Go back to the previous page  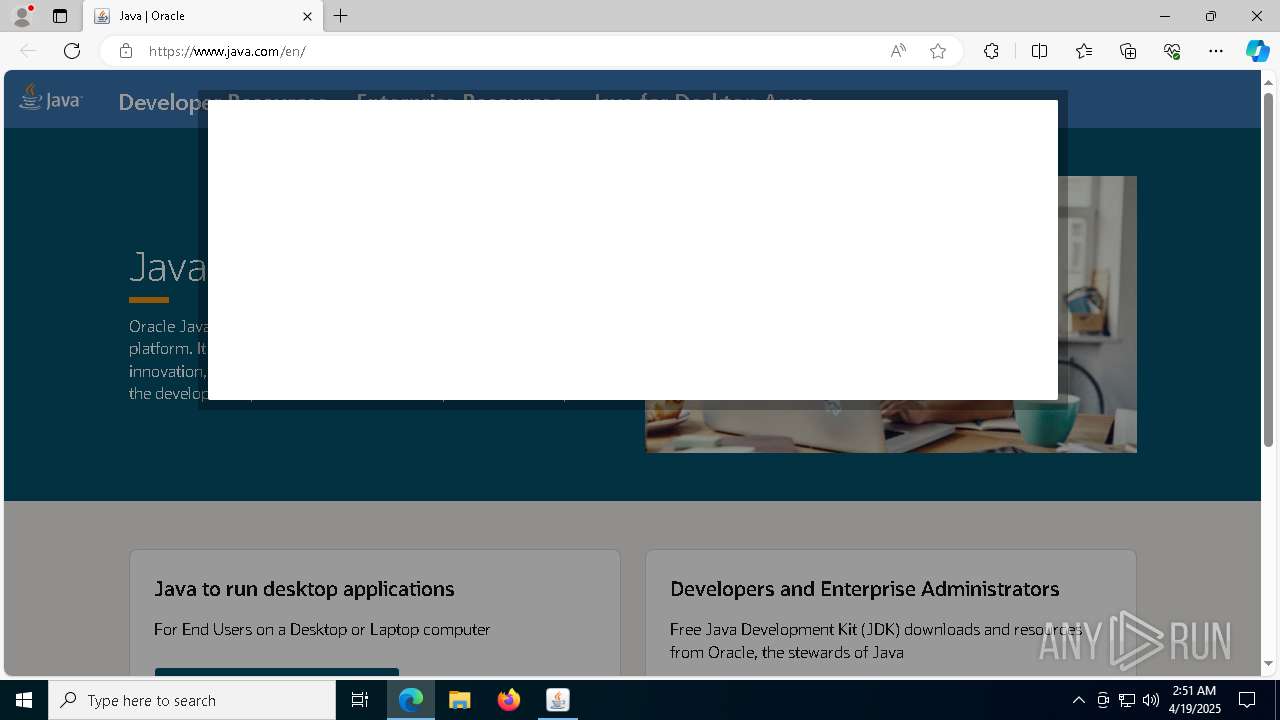(x=28, y=51)
